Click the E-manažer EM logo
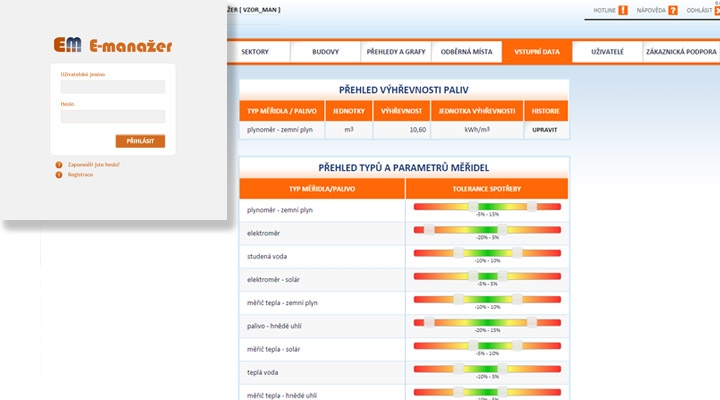 click(68, 45)
